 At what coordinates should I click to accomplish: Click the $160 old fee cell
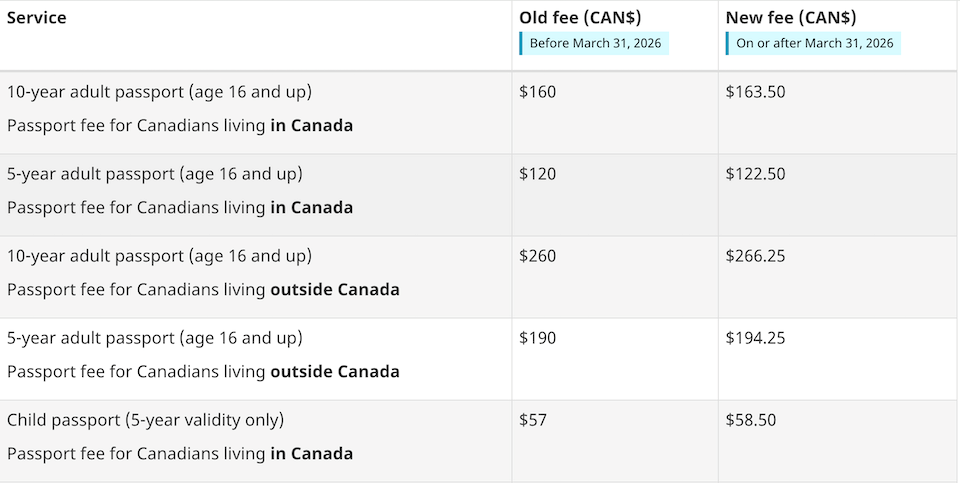pyautogui.click(x=538, y=92)
